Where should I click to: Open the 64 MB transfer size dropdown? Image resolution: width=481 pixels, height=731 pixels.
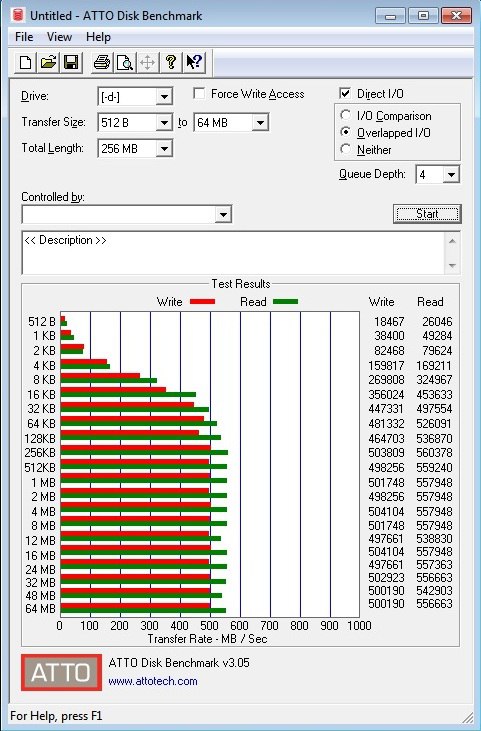(x=260, y=123)
